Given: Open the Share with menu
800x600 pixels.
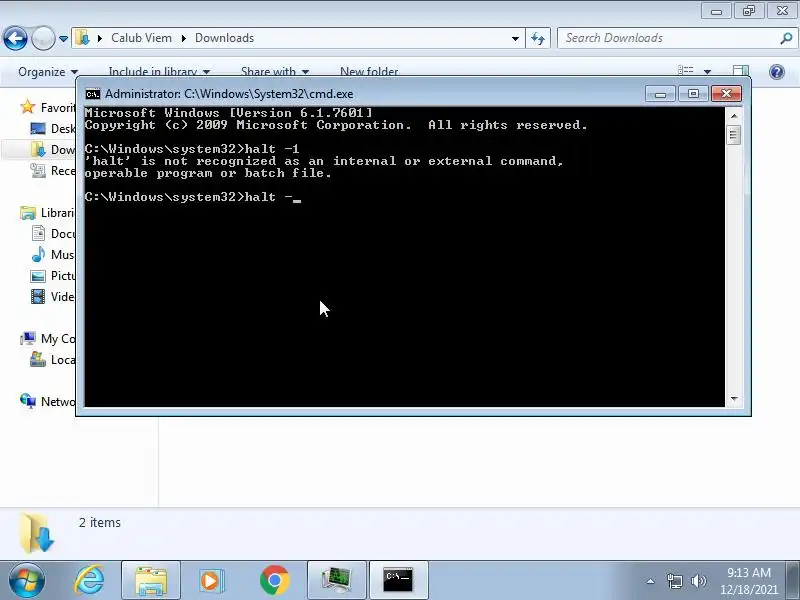Looking at the screenshot, I should pos(274,71).
